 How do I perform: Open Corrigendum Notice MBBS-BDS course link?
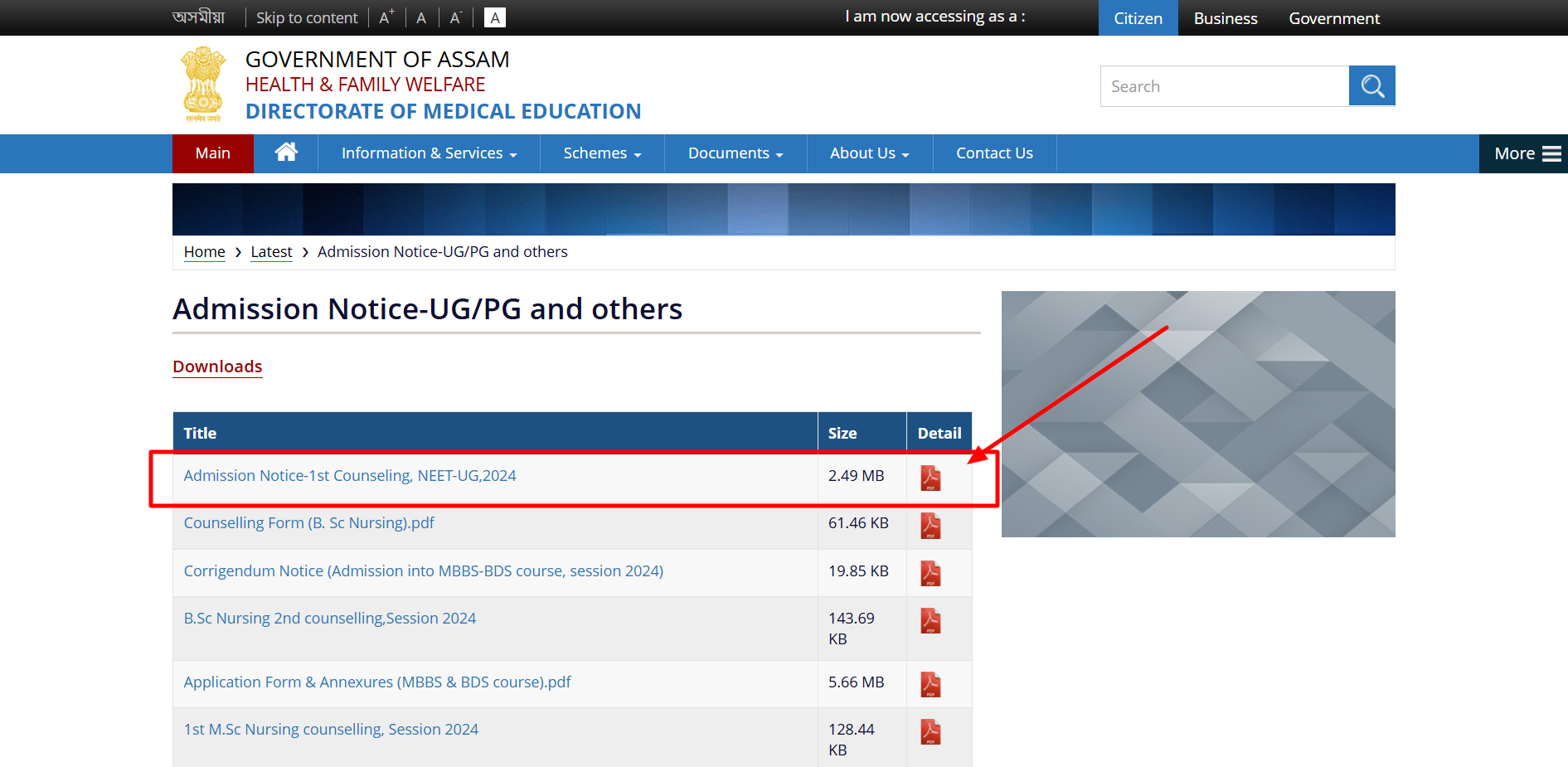pos(423,571)
